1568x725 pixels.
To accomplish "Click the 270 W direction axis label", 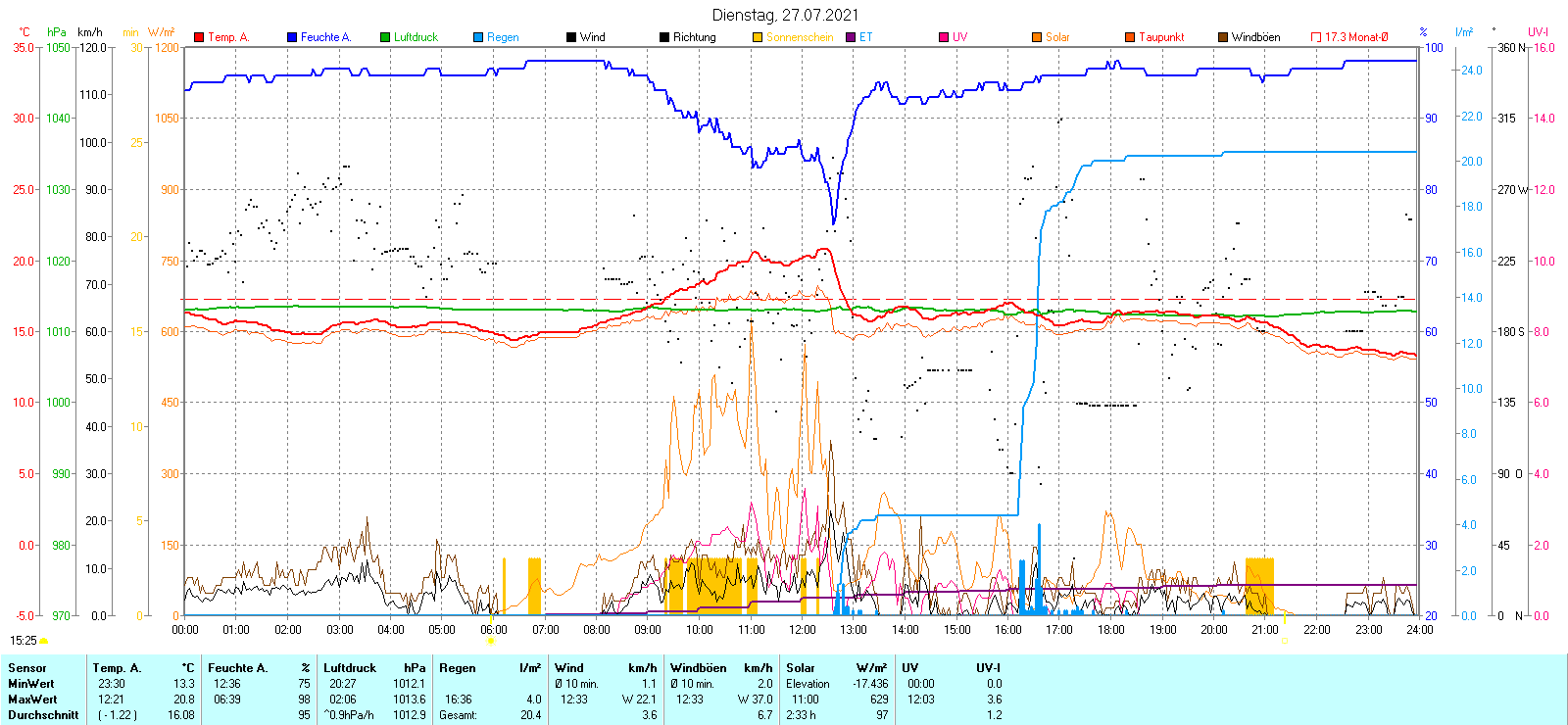I will (1513, 190).
